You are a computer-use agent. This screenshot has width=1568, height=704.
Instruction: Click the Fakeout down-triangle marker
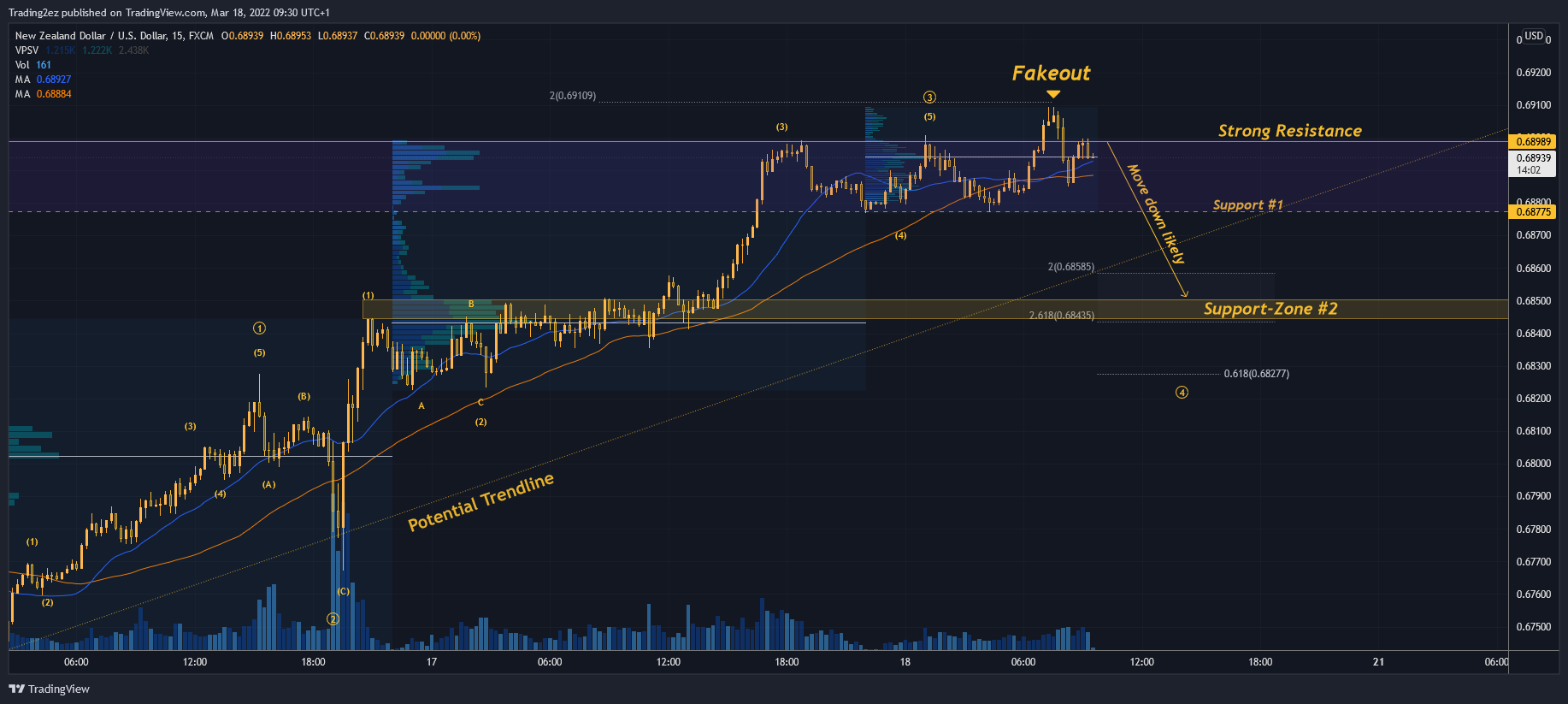[1053, 94]
